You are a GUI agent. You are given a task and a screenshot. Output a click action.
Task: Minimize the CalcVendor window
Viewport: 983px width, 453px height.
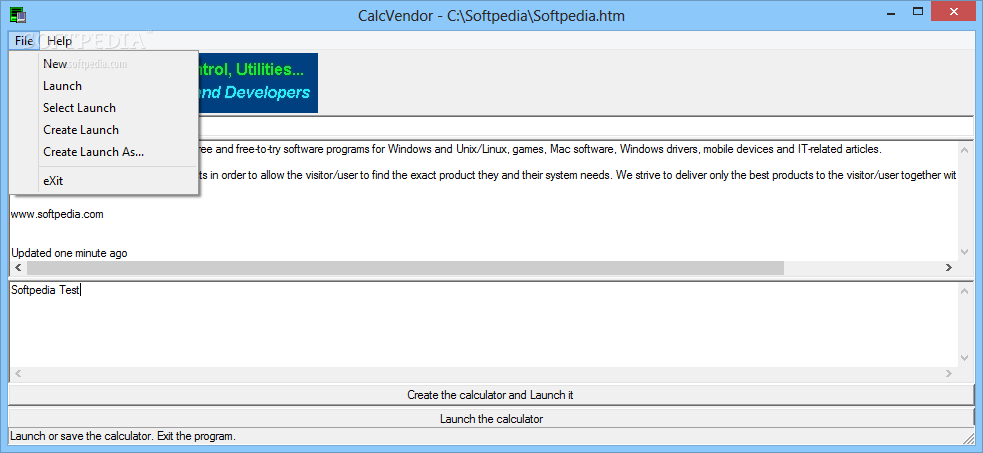tap(891, 11)
